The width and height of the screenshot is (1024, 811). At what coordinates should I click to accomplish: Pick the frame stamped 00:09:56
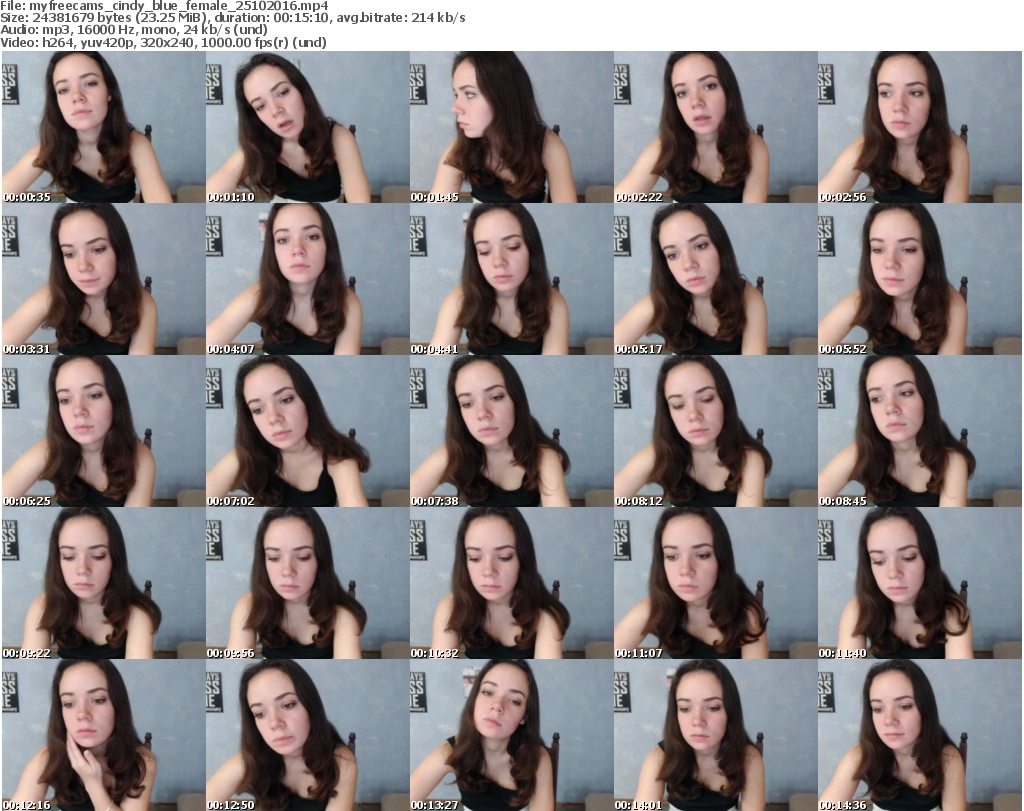308,583
